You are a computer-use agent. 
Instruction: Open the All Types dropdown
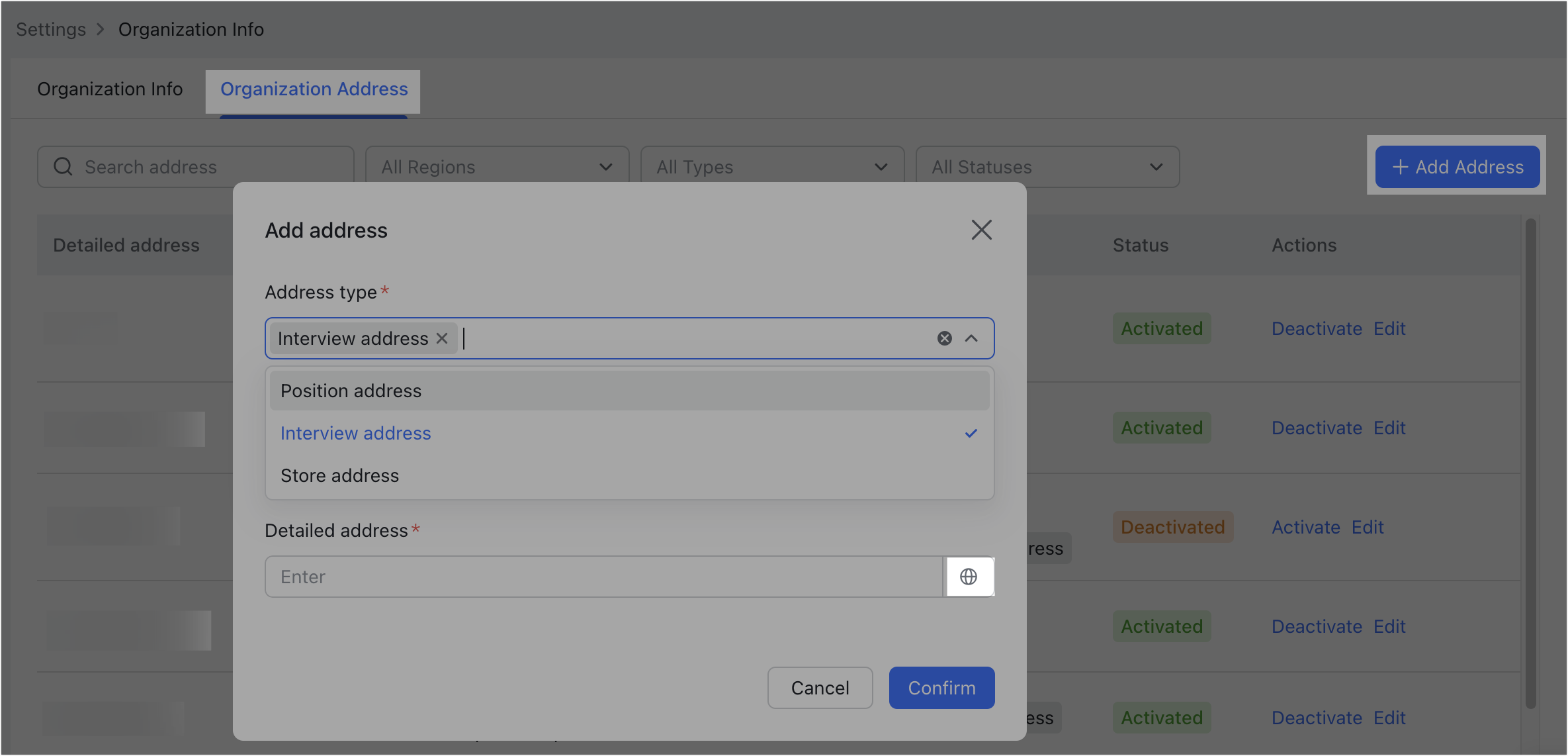pyautogui.click(x=771, y=167)
